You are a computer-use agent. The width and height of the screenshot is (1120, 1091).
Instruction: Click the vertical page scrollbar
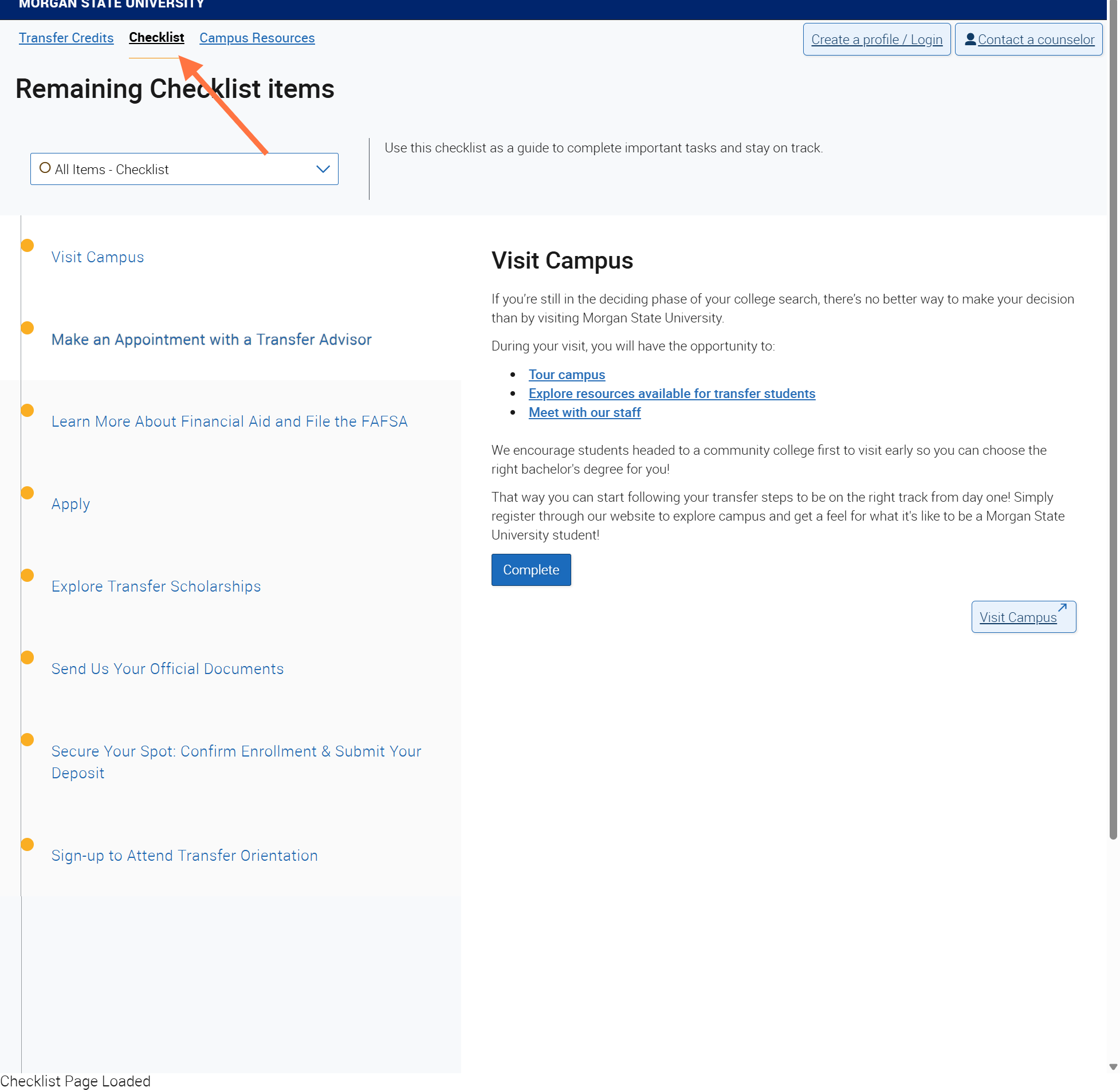click(1113, 421)
